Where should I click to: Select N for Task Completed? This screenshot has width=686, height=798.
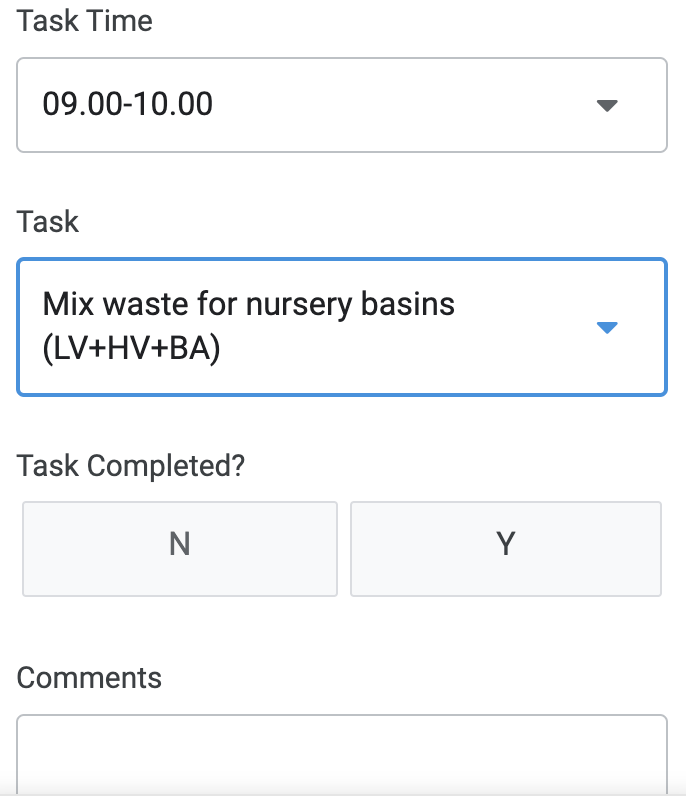point(180,549)
